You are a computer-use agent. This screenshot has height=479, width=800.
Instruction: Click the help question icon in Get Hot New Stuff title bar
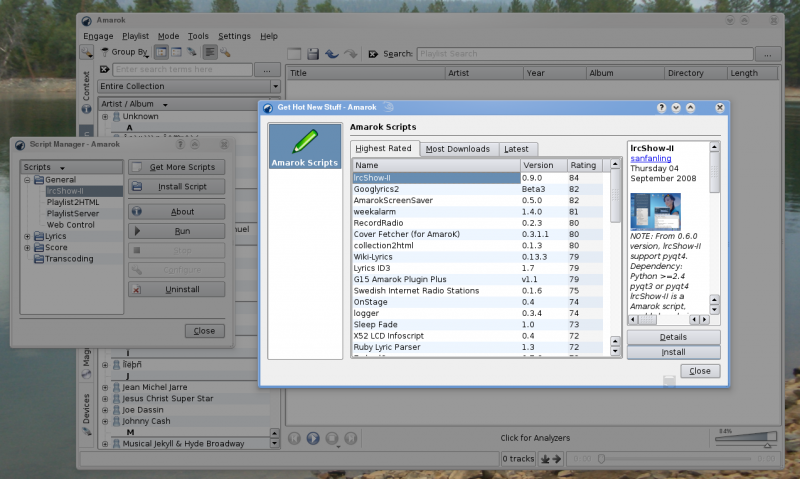[x=661, y=108]
